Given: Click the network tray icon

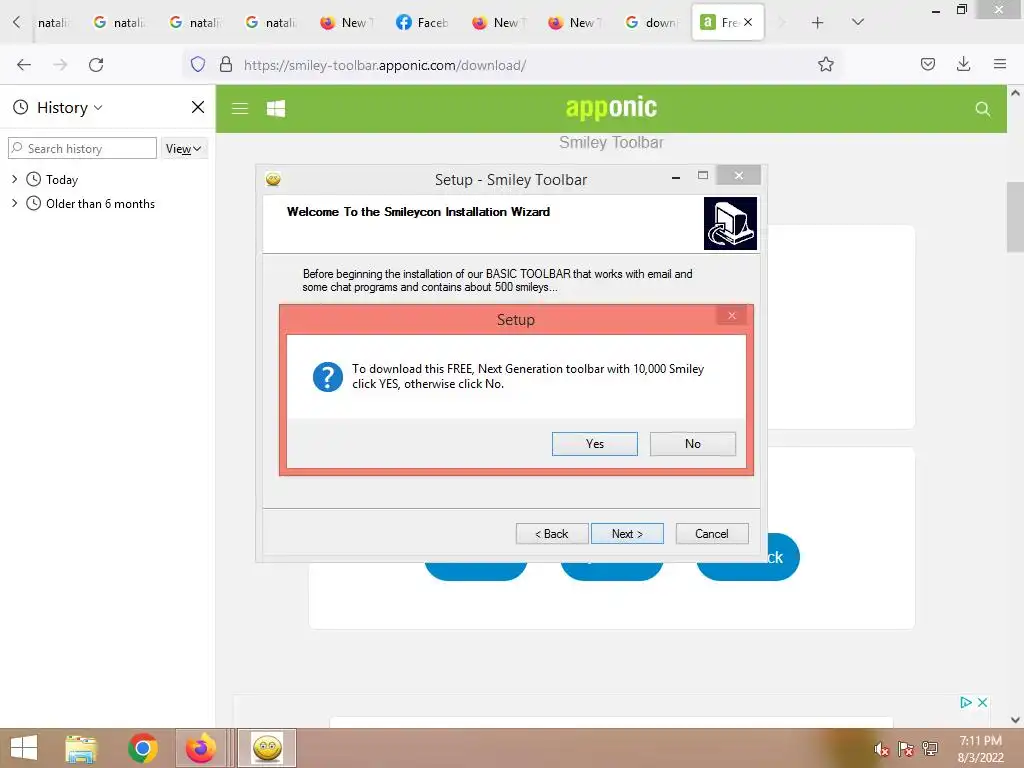Looking at the screenshot, I should pos(929,749).
